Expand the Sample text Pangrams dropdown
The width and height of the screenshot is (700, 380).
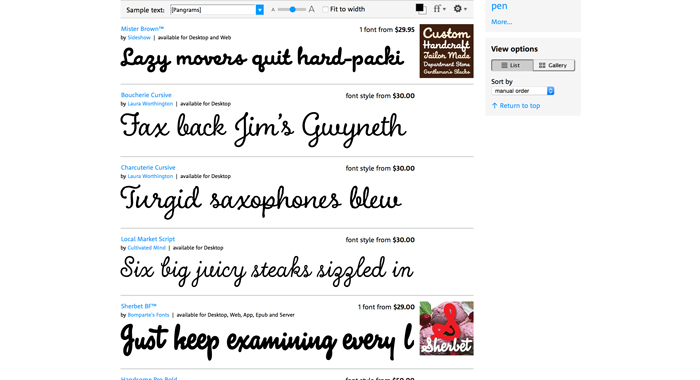coord(259,10)
